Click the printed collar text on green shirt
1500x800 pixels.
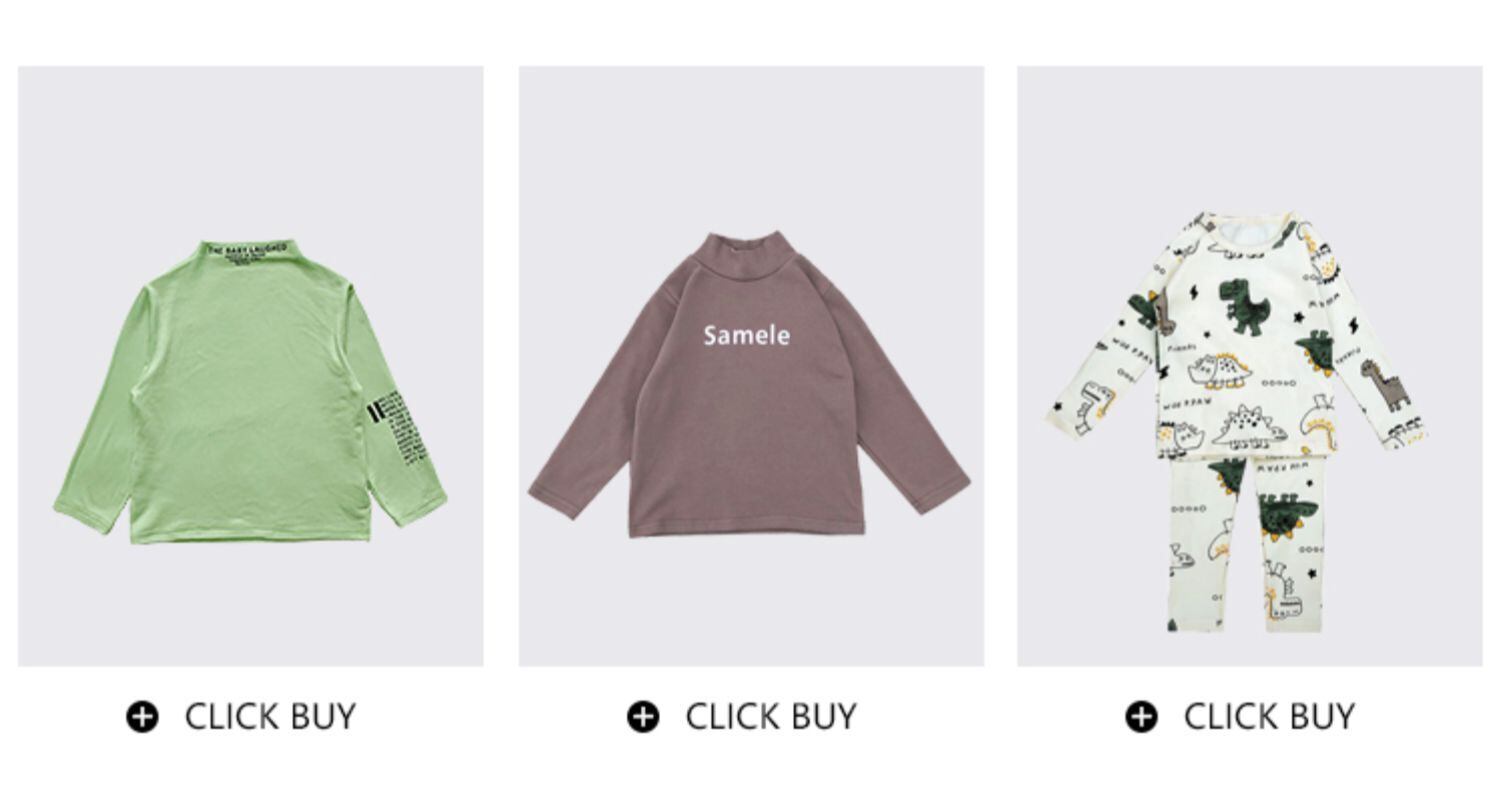(246, 252)
